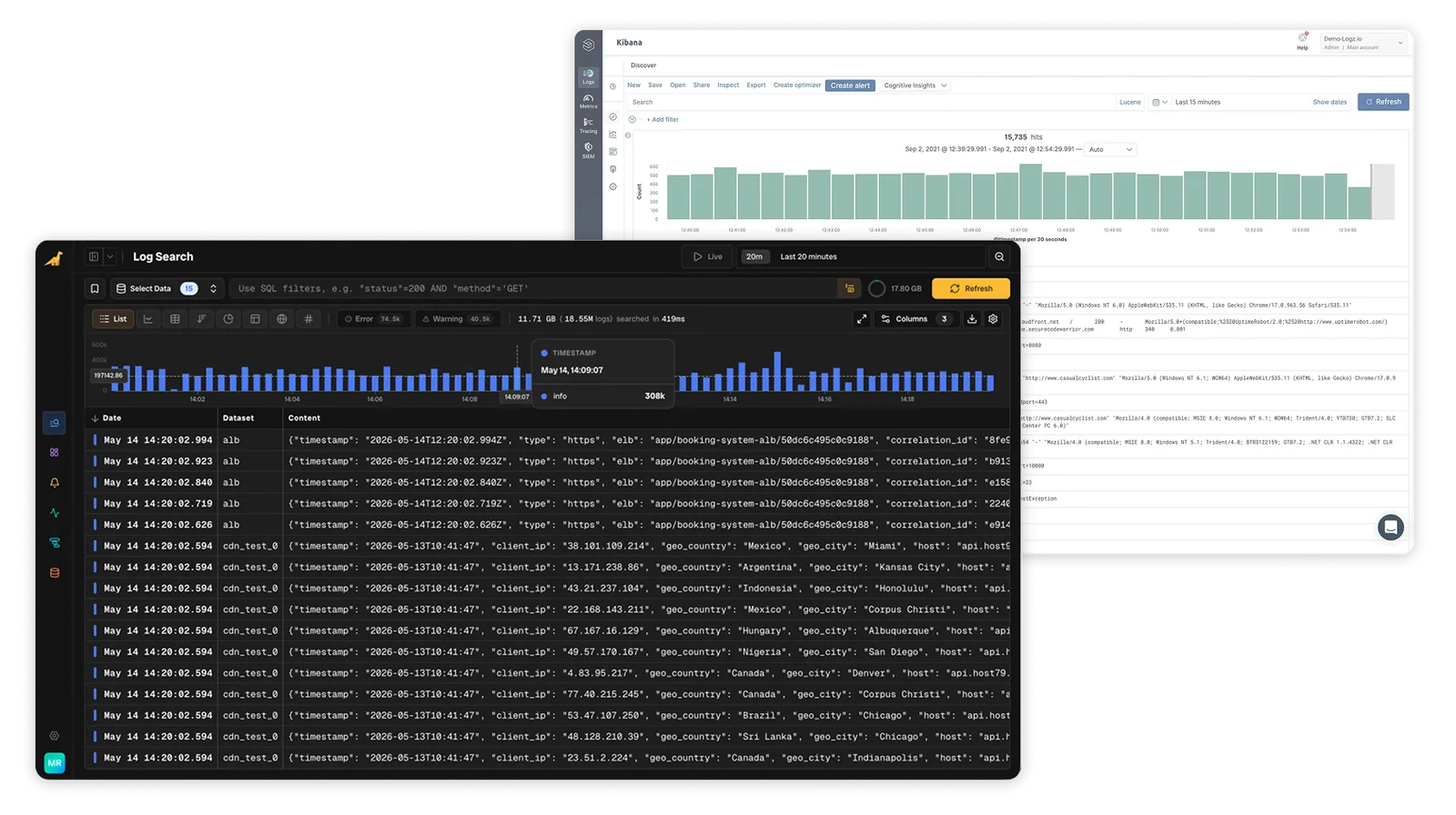The height and width of the screenshot is (815, 1456).
Task: Open orange database icon in dark sidebar
Action: (x=55, y=573)
